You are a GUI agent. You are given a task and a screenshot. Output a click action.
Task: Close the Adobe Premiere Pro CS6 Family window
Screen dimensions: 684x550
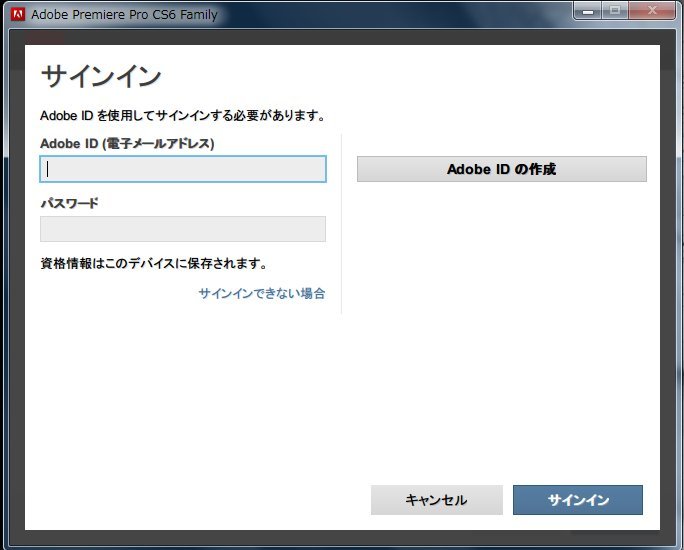click(x=652, y=10)
